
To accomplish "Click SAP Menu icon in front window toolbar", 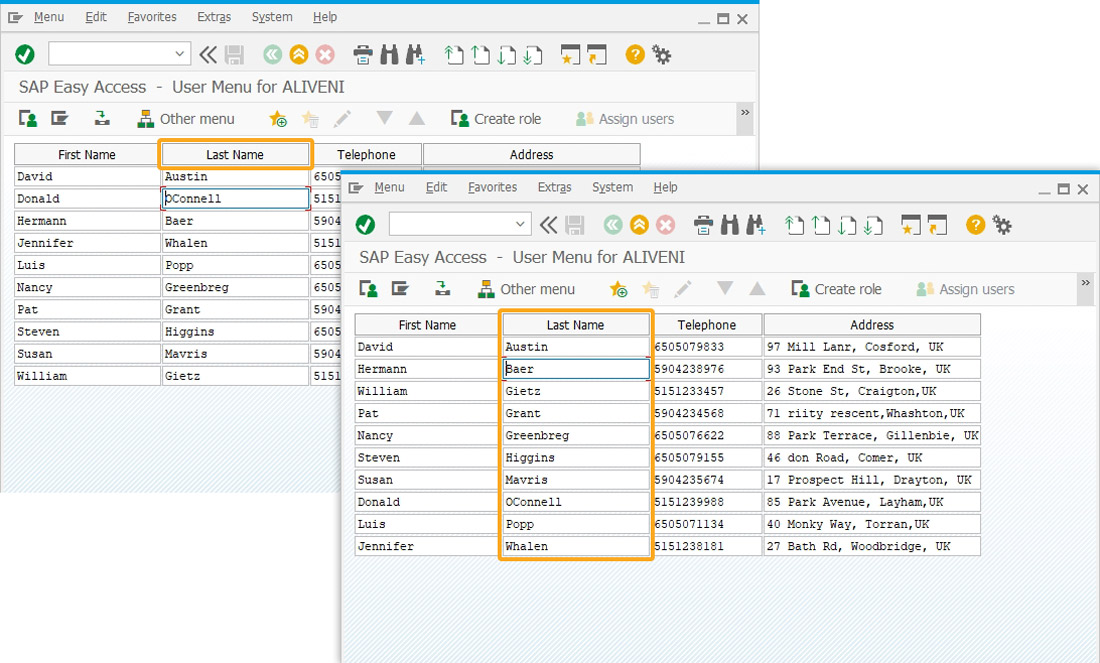I will 401,288.
